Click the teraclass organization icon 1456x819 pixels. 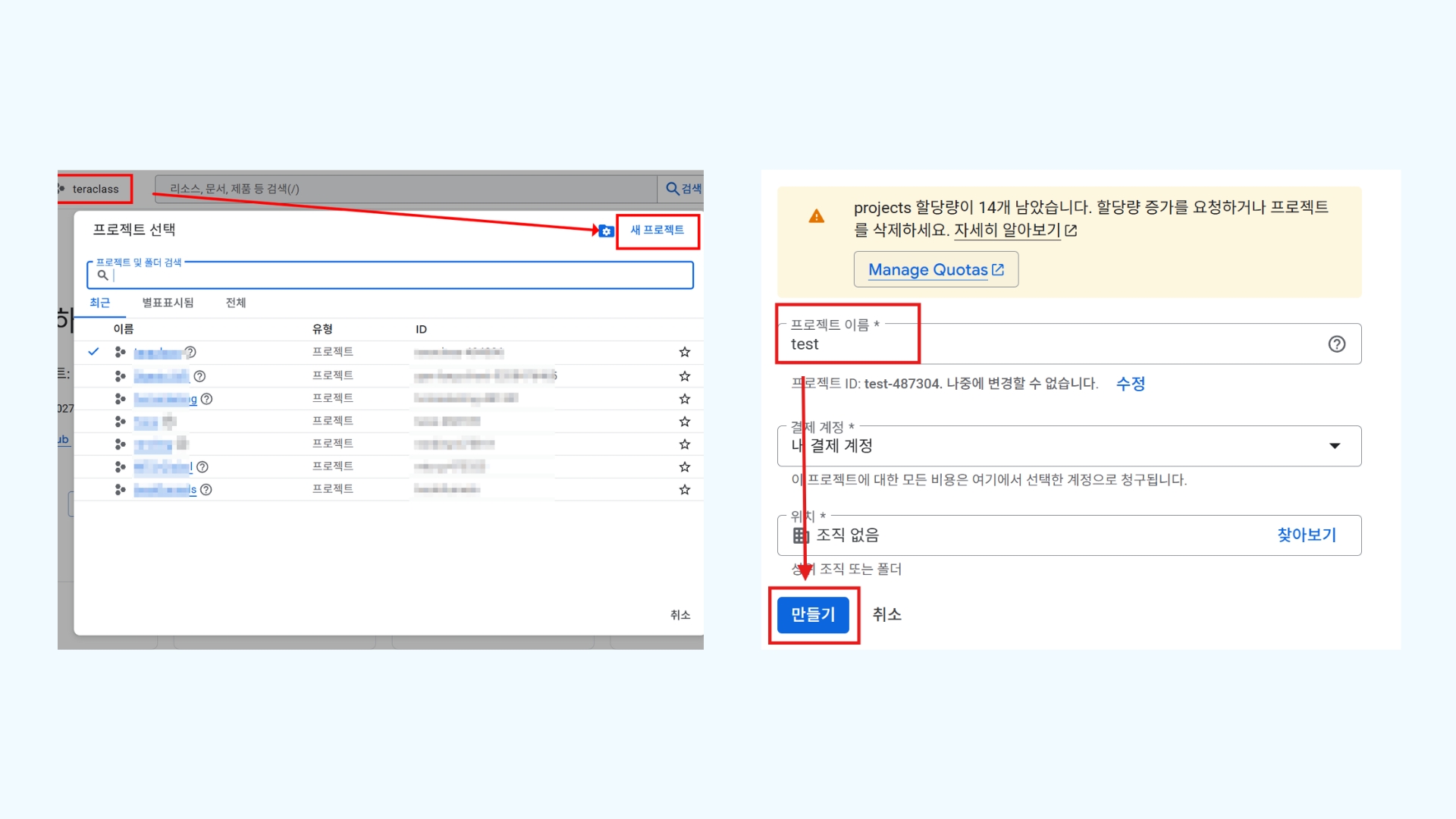(61, 188)
